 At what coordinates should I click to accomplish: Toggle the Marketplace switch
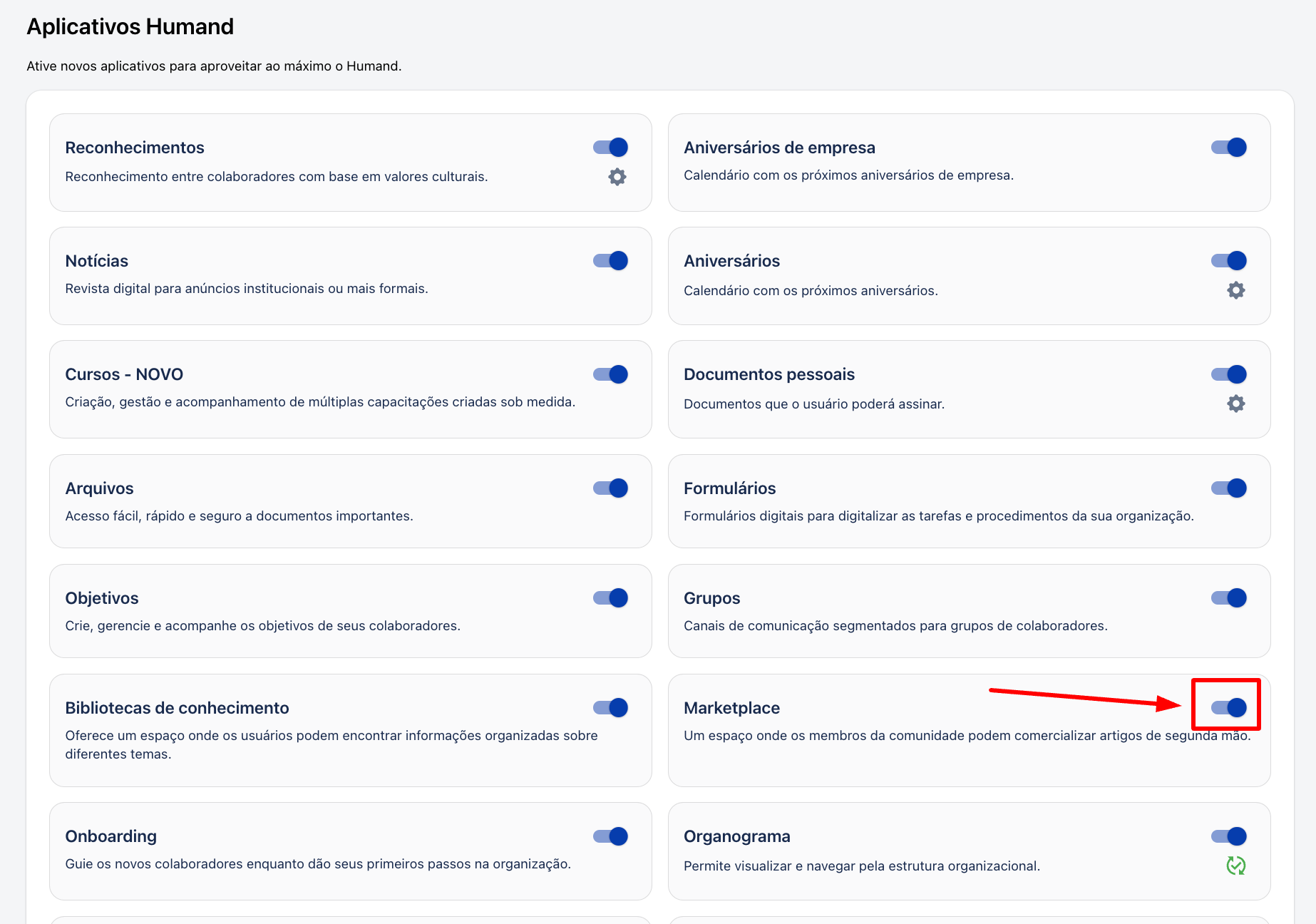tap(1229, 707)
